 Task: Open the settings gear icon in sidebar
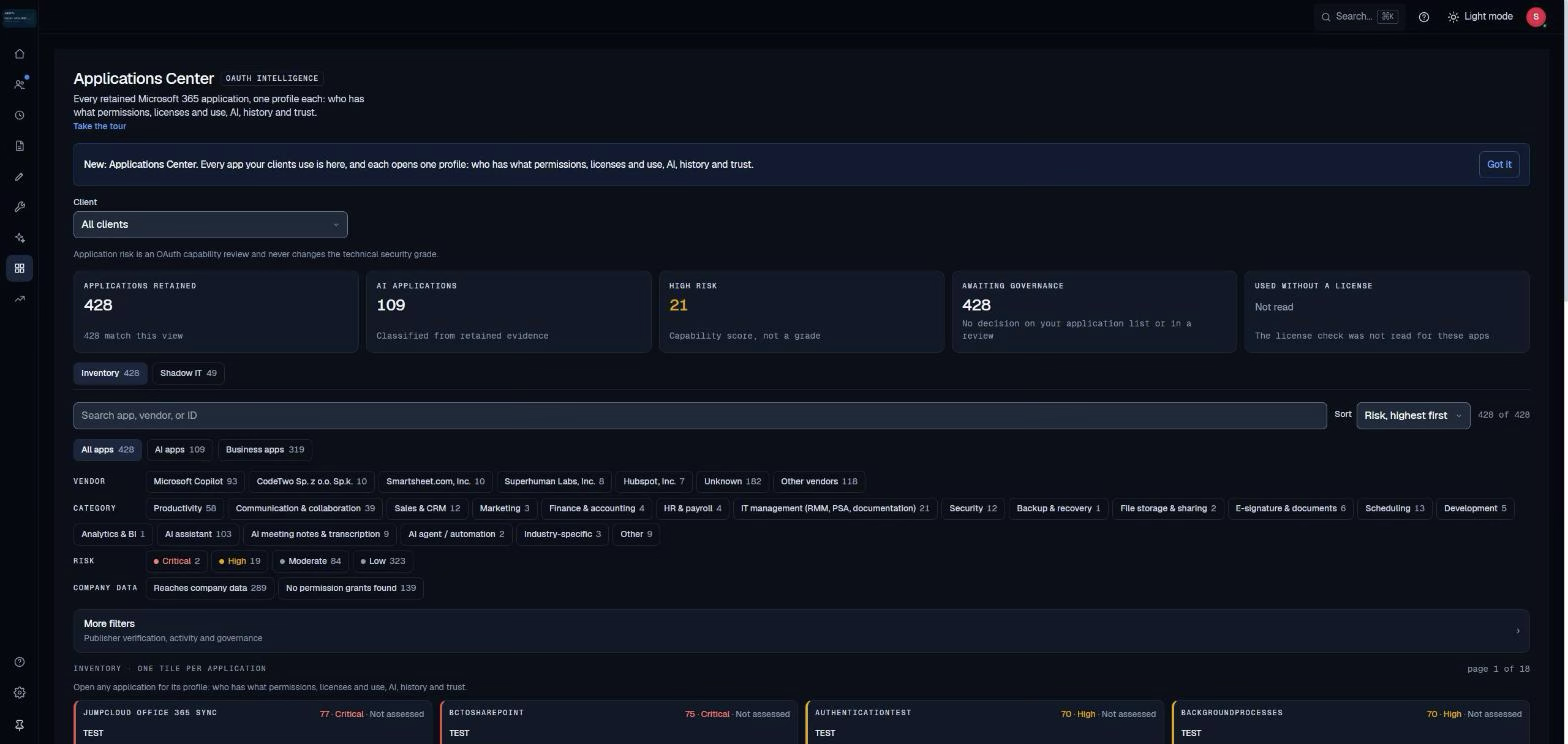[19, 693]
